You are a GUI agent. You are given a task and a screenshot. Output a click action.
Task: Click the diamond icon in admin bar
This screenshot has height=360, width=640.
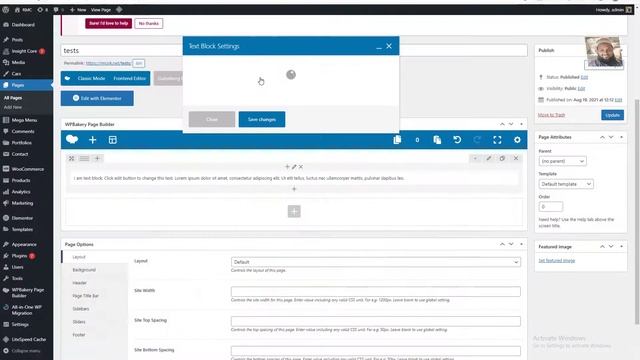(119, 9)
